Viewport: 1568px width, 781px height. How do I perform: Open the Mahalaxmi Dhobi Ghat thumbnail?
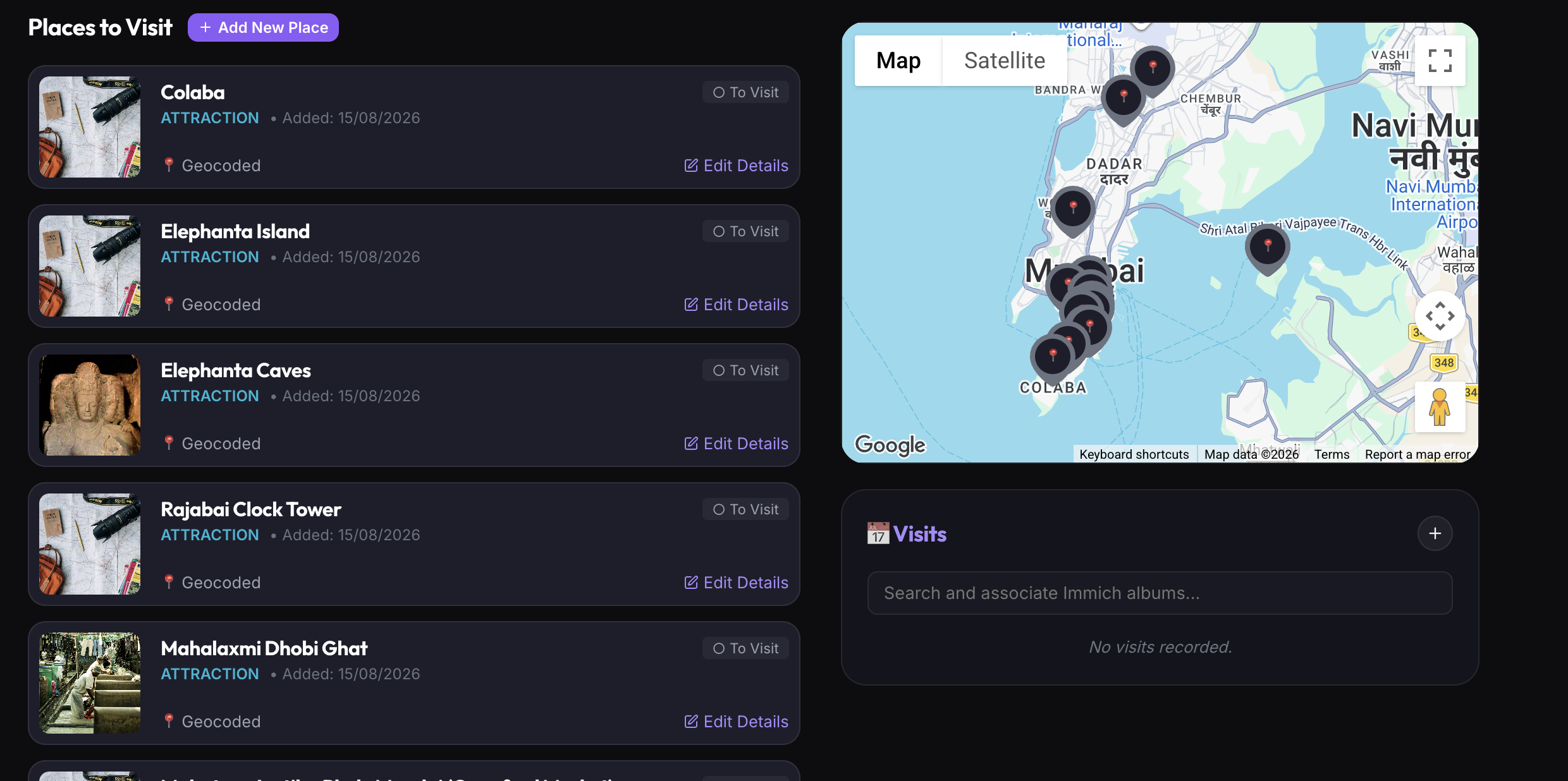point(90,683)
